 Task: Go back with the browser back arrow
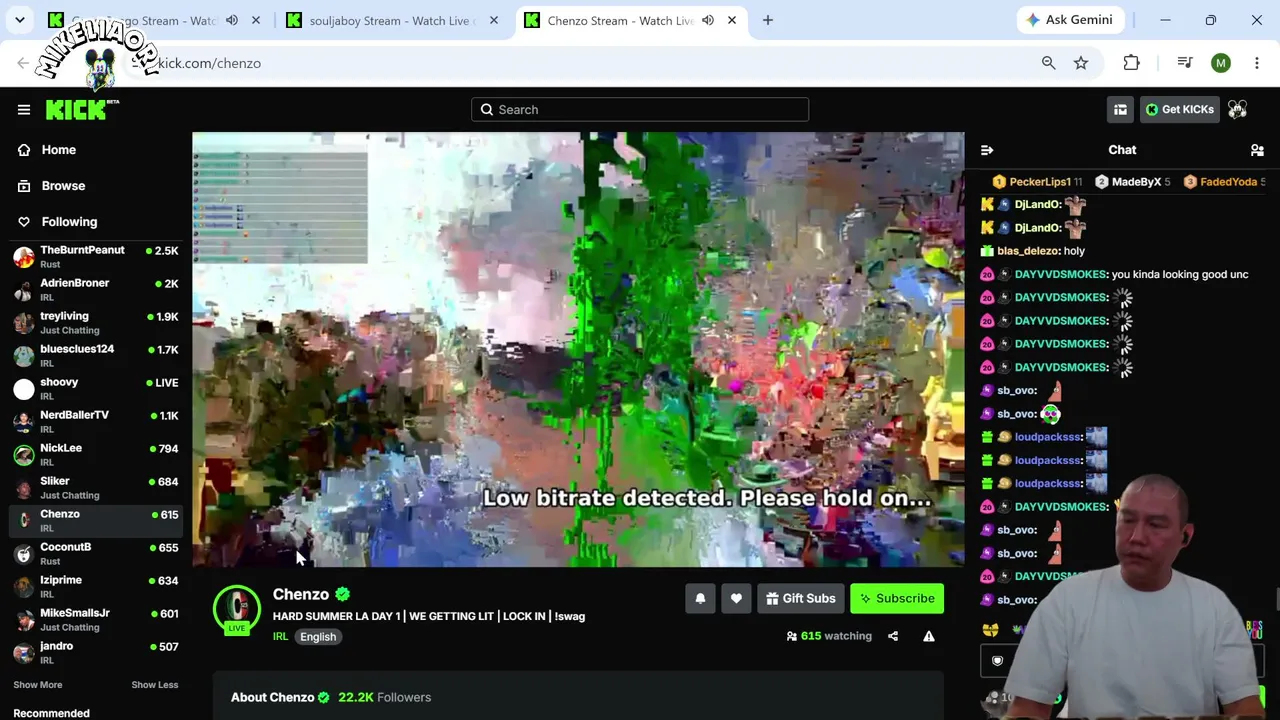click(x=23, y=63)
